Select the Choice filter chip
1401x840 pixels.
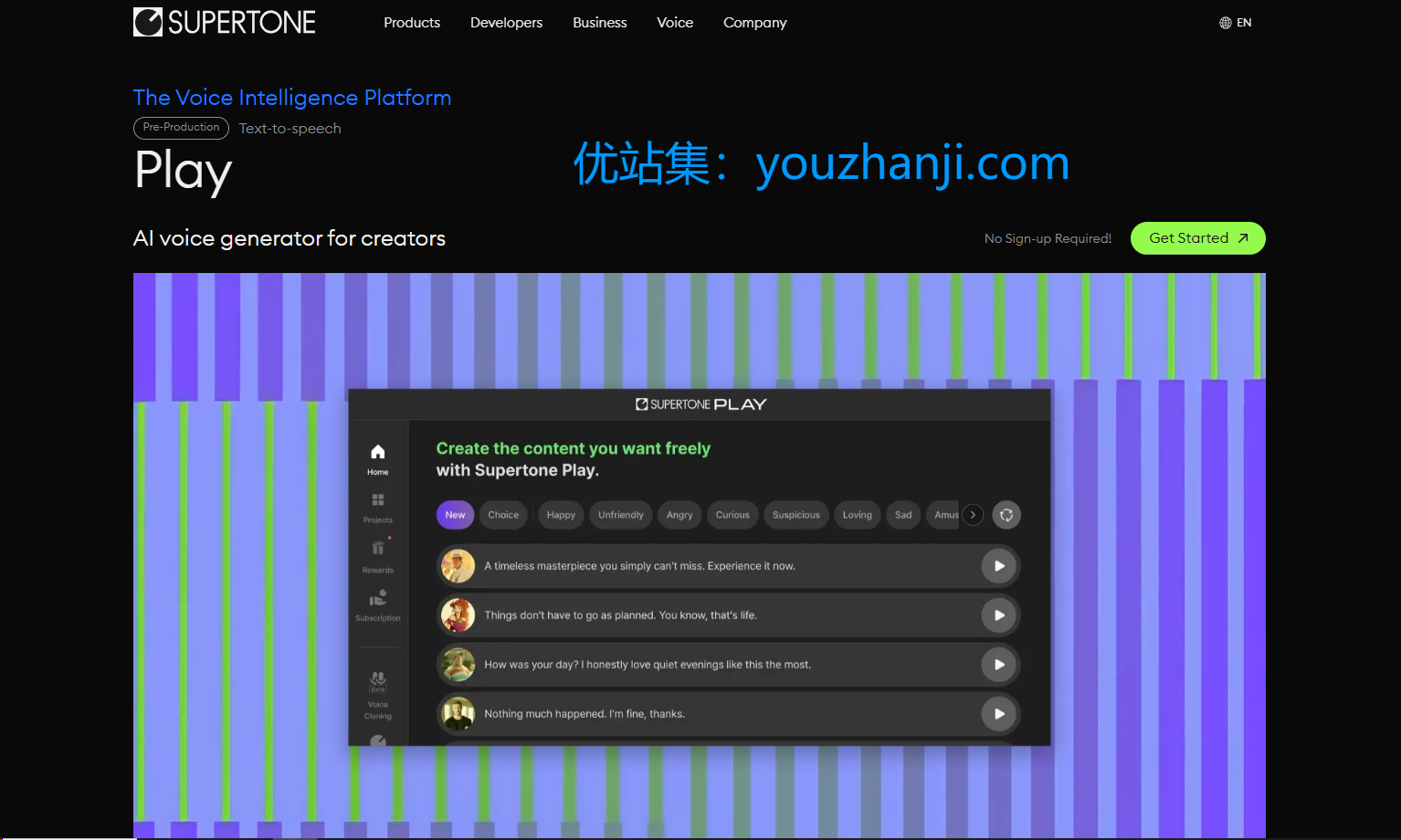point(503,515)
